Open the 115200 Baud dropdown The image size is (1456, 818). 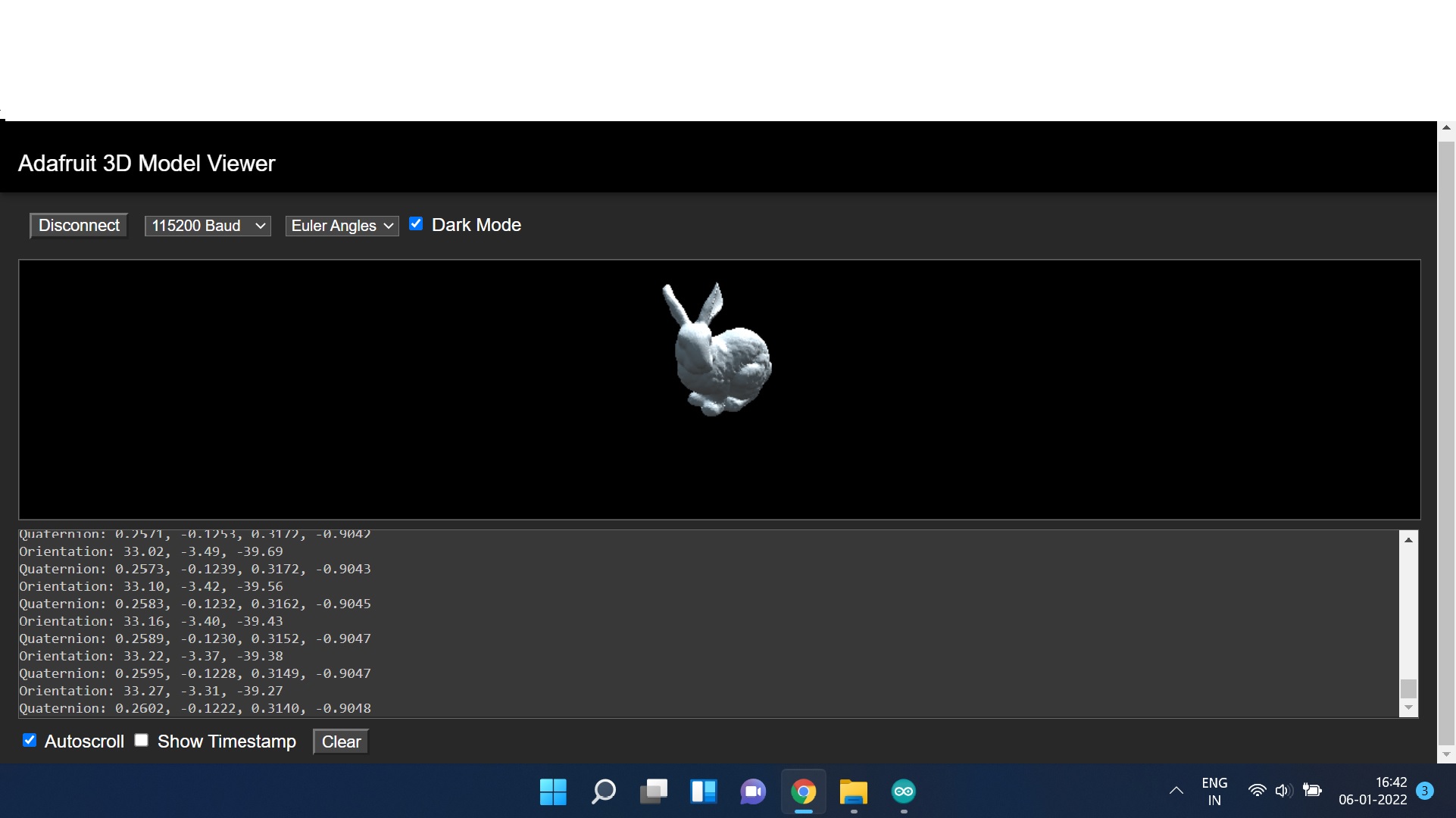(208, 226)
